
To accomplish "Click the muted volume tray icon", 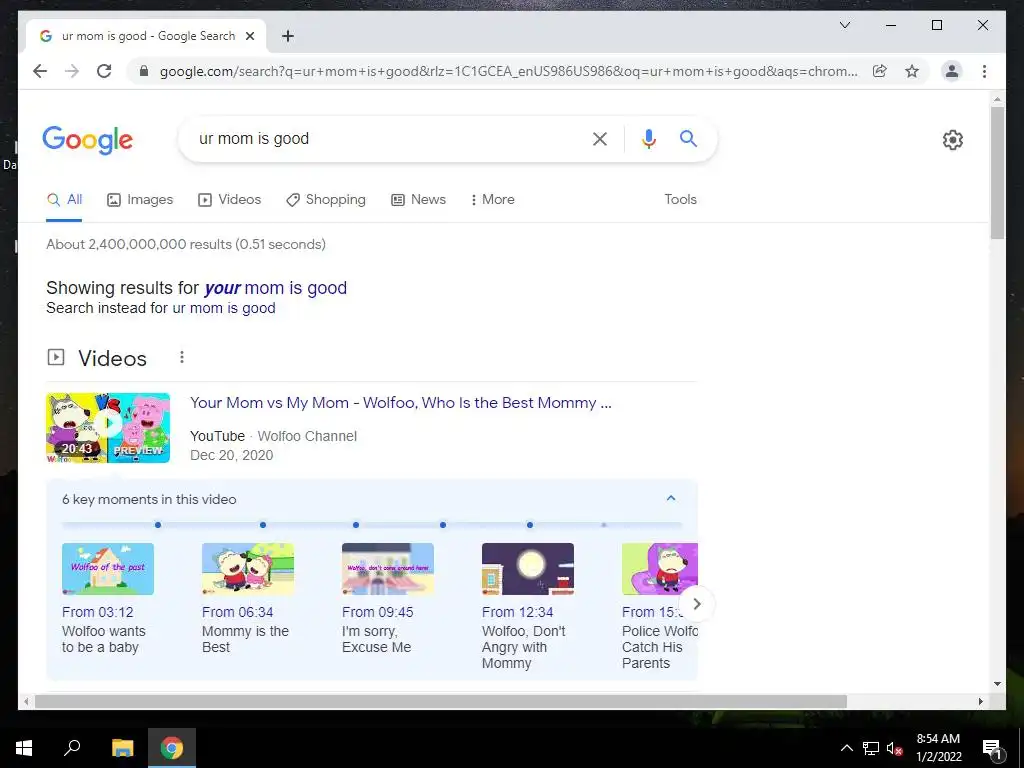I will (x=895, y=748).
